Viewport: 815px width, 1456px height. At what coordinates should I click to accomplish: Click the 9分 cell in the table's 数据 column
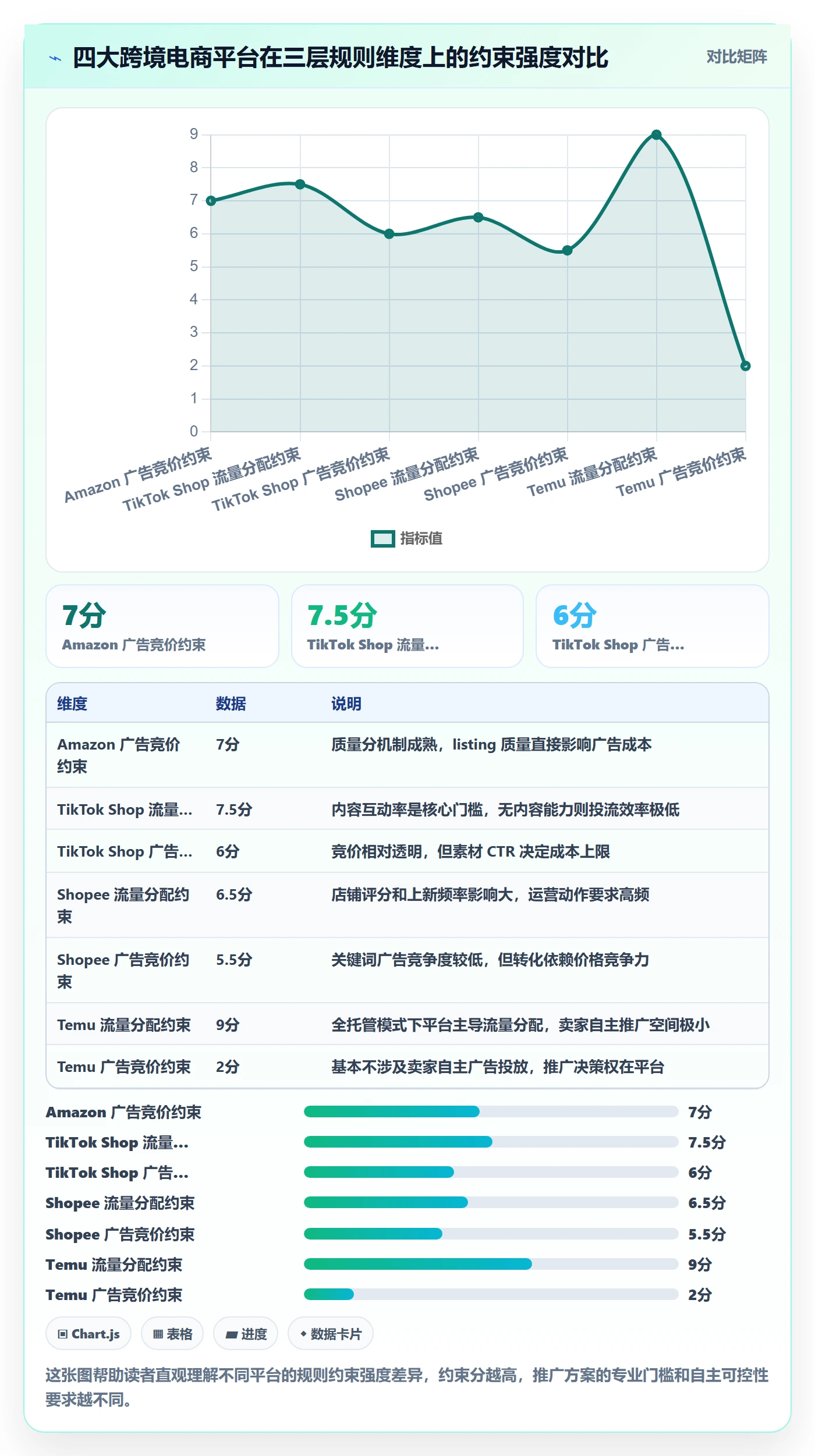228,1025
